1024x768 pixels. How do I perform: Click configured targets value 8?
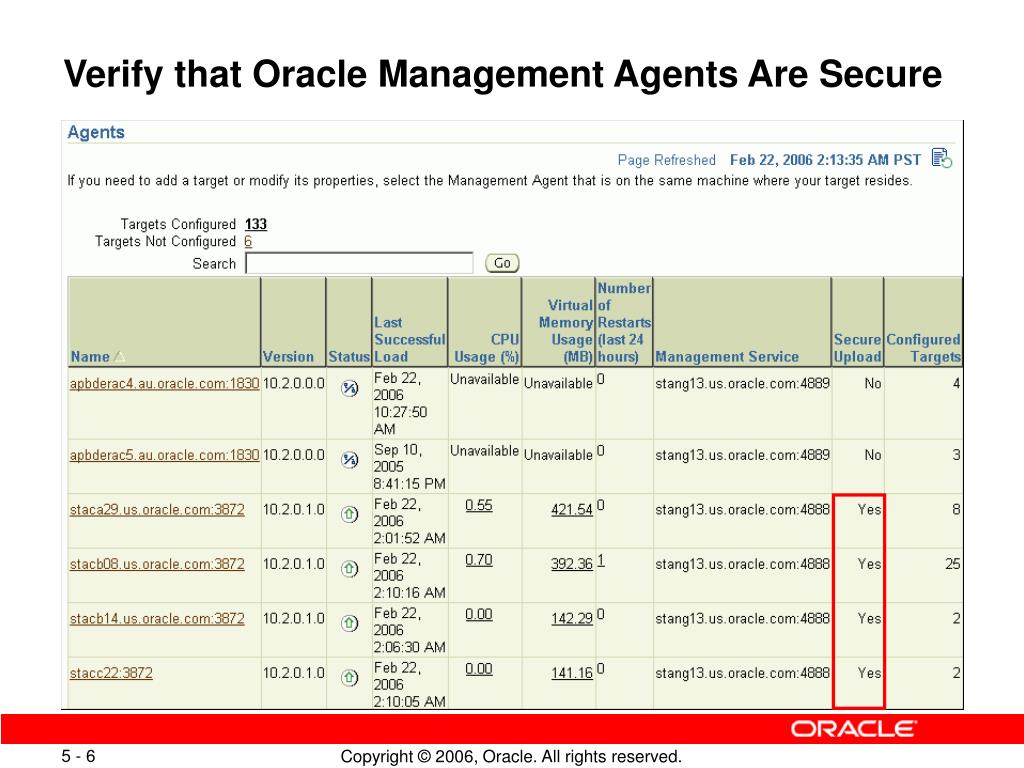click(x=956, y=509)
